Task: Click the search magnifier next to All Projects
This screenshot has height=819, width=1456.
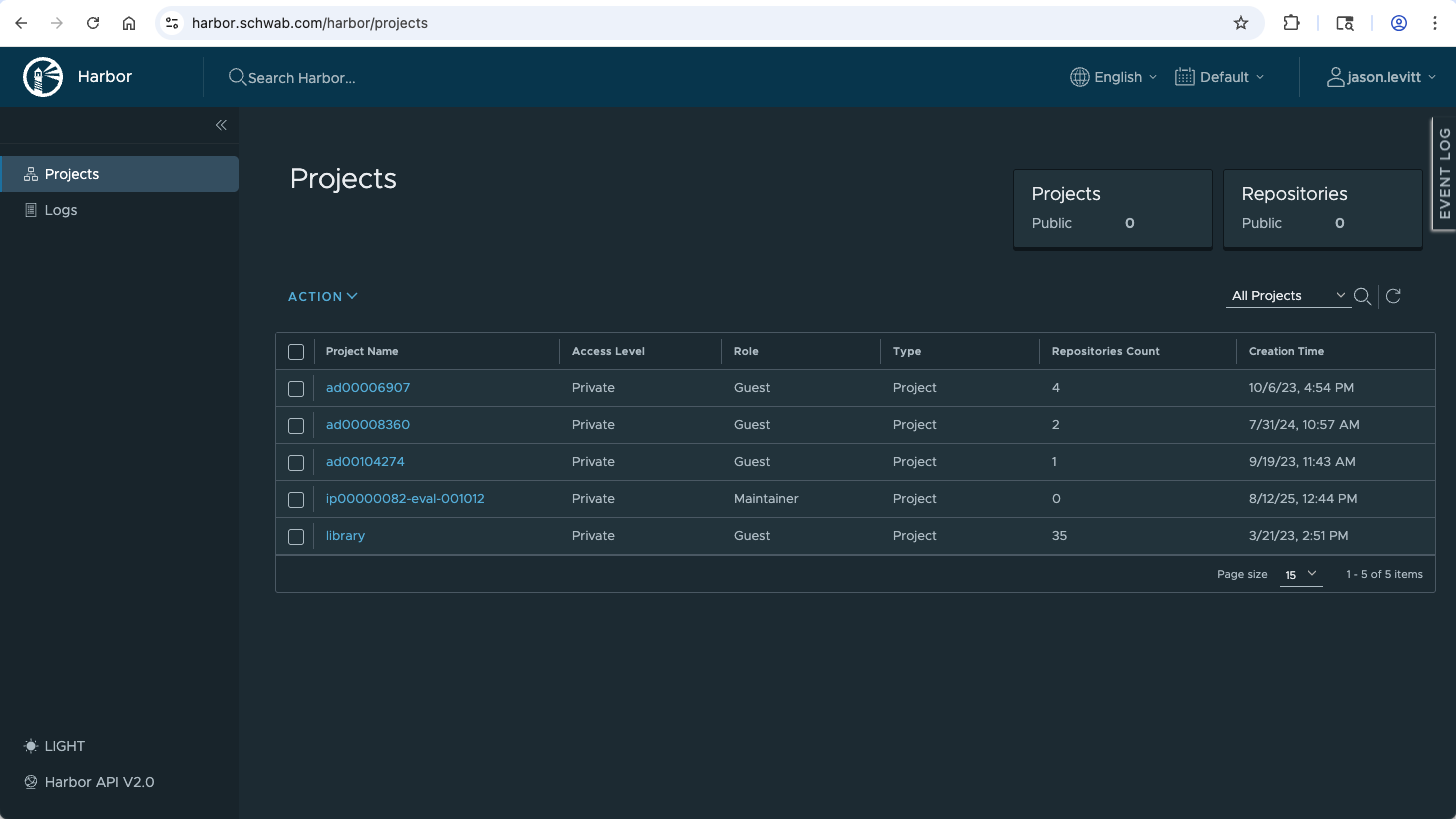Action: [x=1362, y=296]
